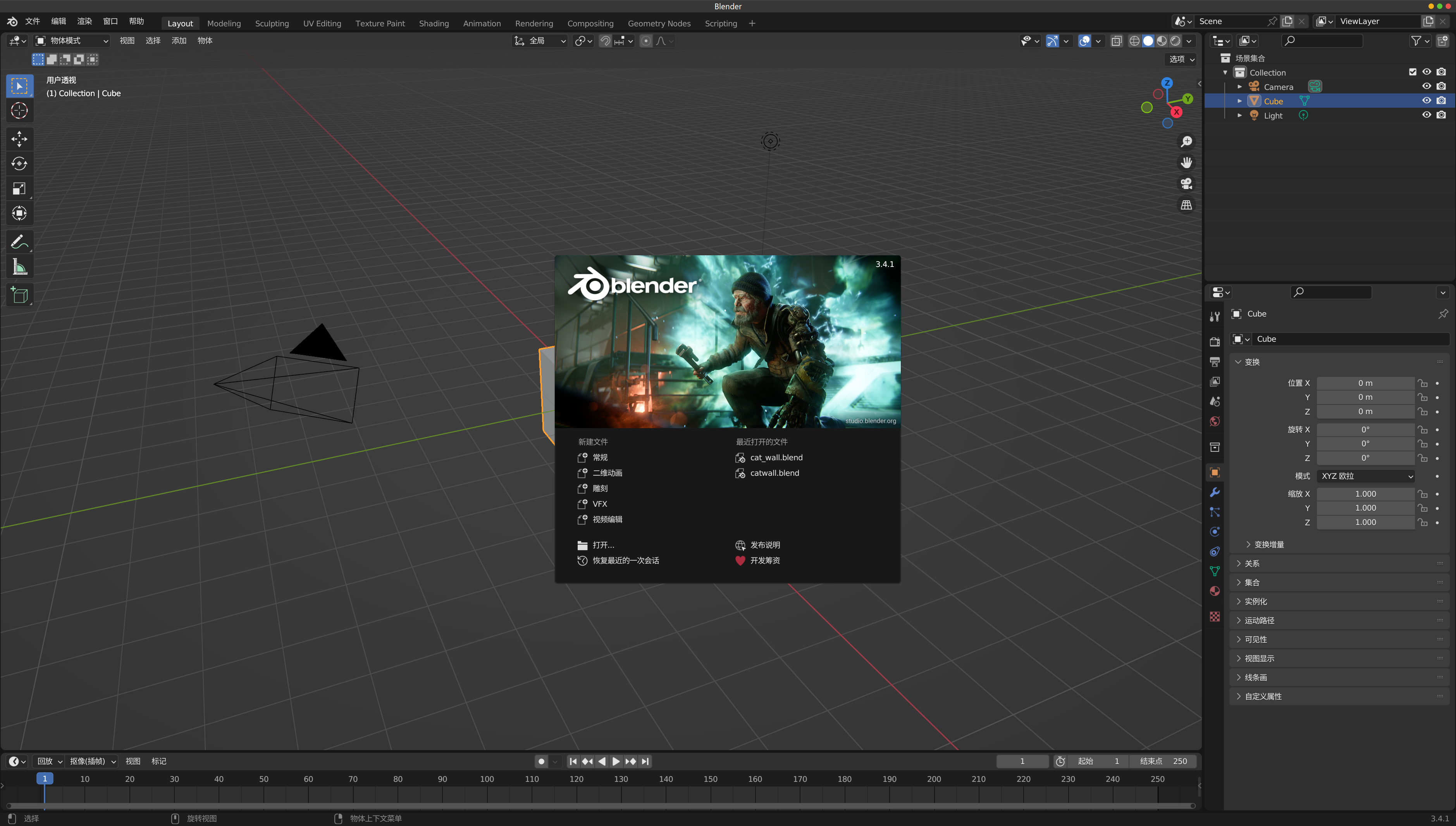Open the 添加 menu in viewport header
The height and width of the screenshot is (826, 1456).
179,41
